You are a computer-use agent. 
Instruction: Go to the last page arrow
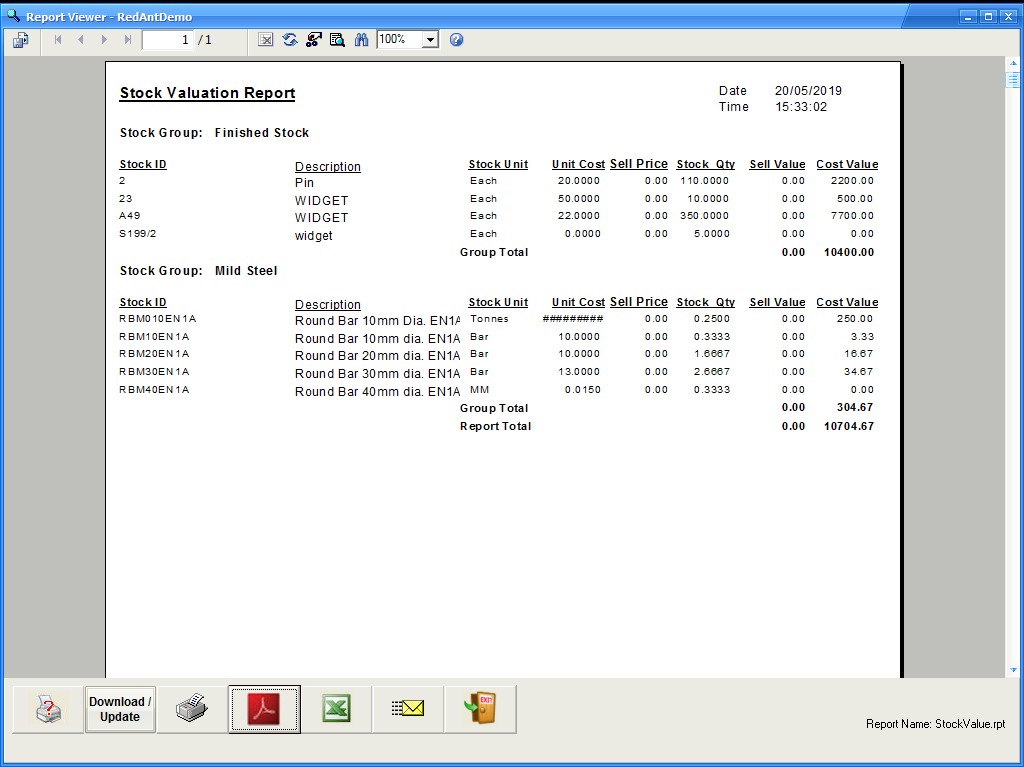(127, 40)
